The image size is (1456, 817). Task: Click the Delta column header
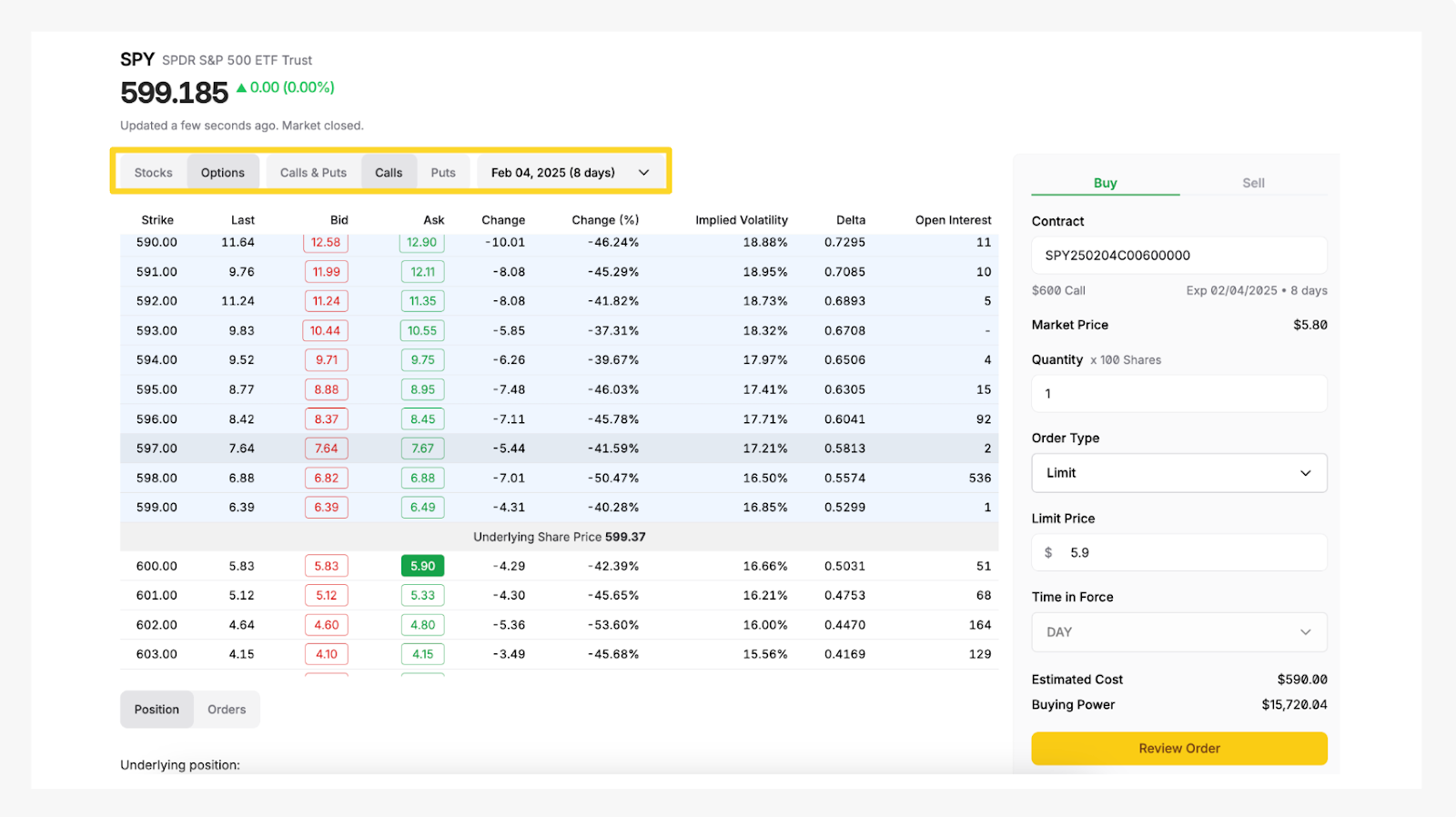pos(851,220)
